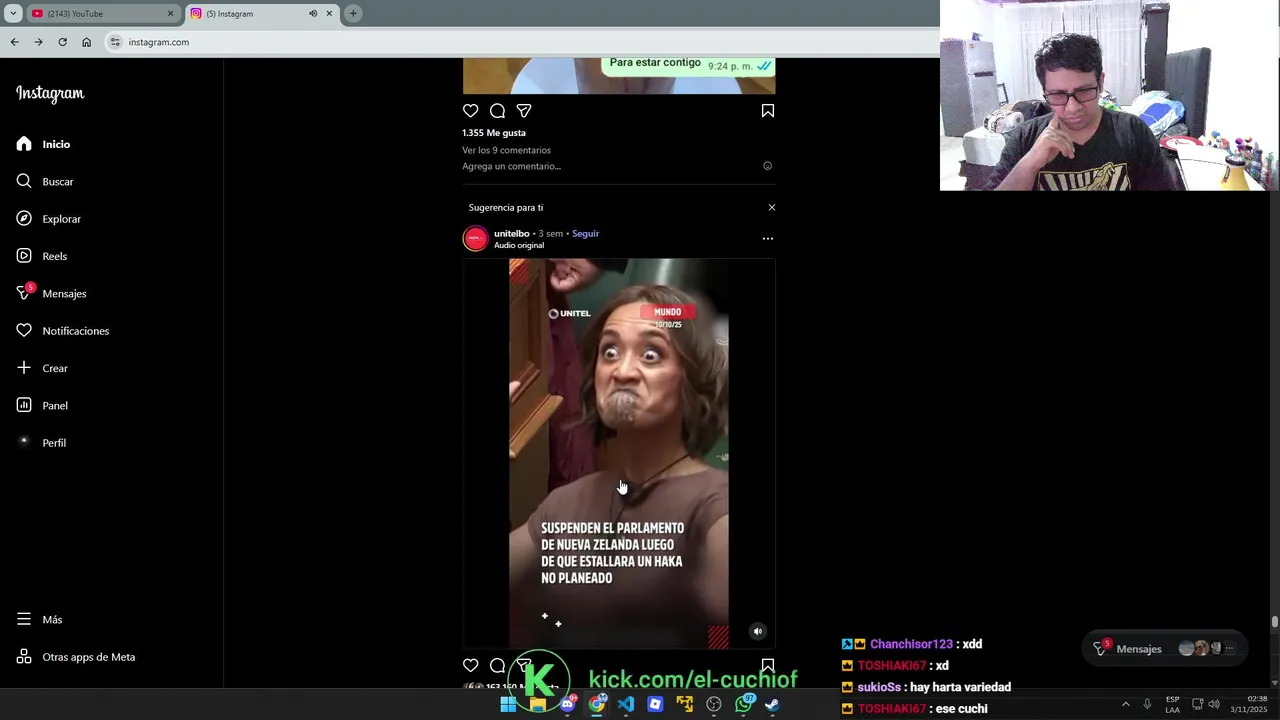Screen dimensions: 1280x720
Task: Like the unitelbo post heart icon
Action: pos(470,666)
